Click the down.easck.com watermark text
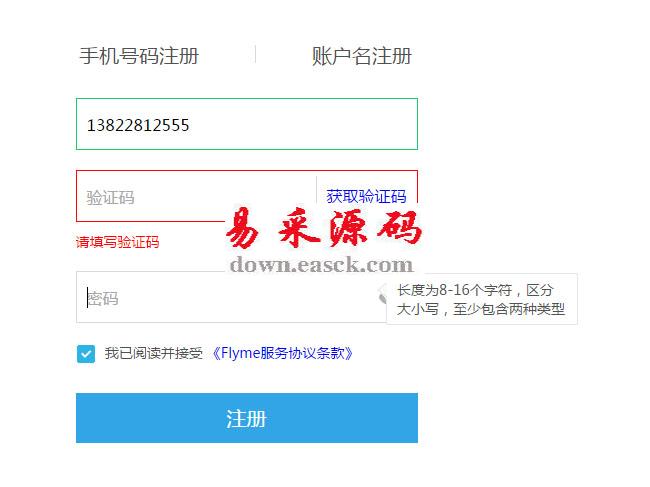The image size is (650, 487). tap(321, 264)
